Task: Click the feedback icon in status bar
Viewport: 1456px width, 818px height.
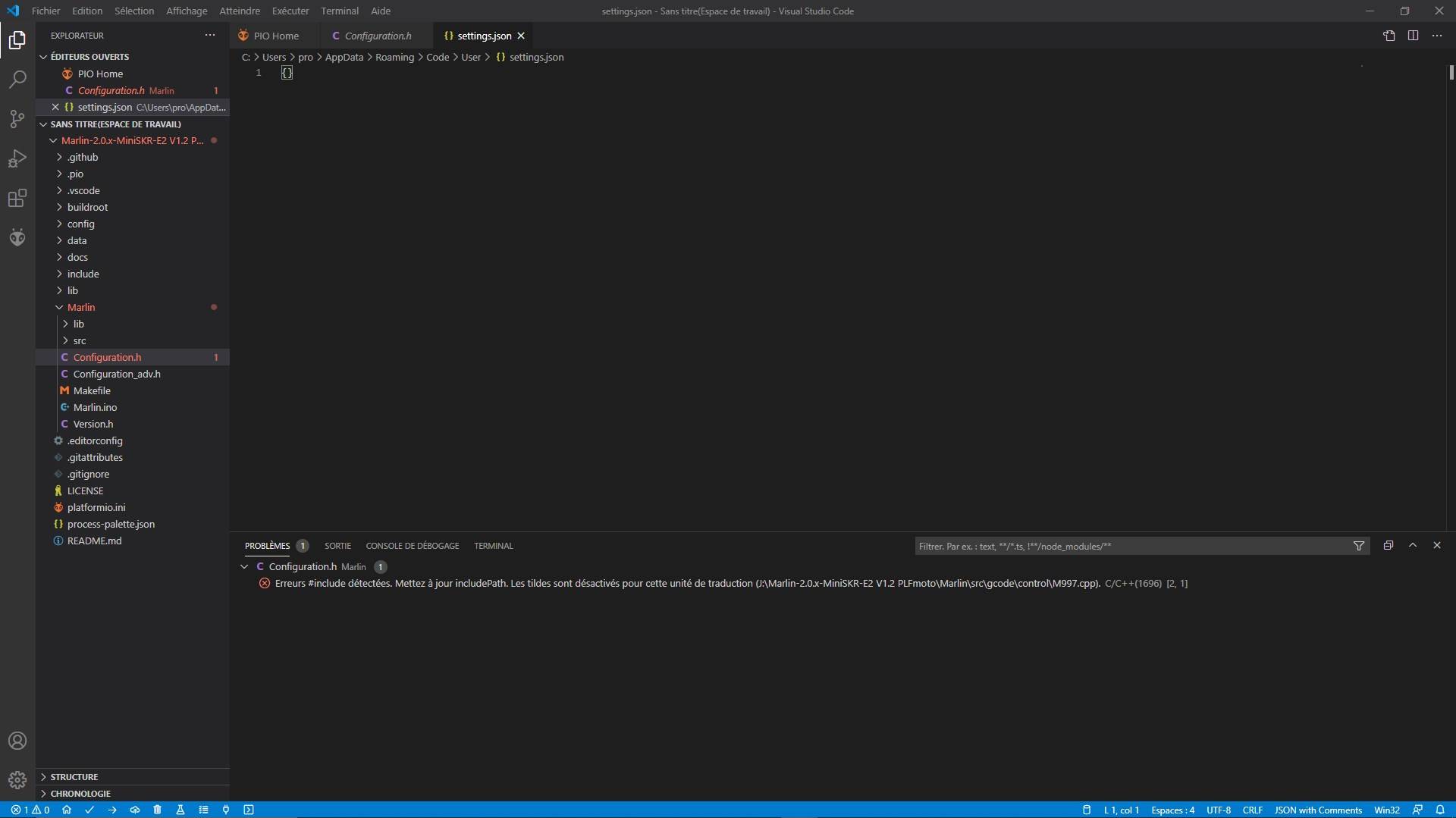Action: (x=1417, y=810)
